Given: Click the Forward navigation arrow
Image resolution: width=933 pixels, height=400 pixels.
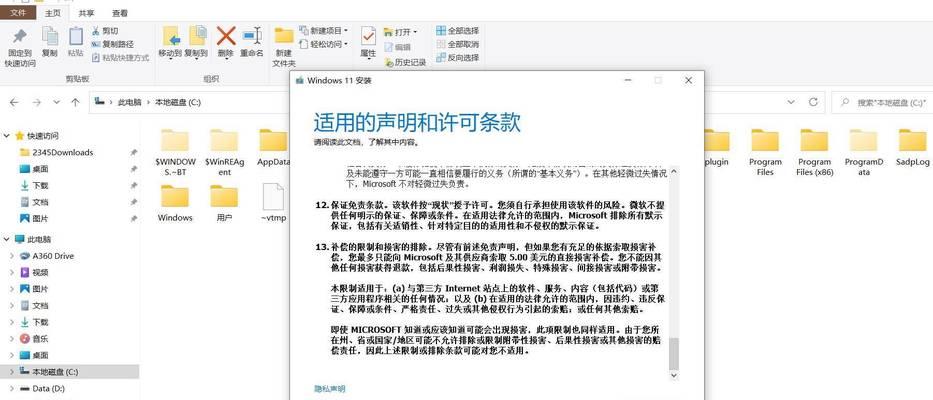Looking at the screenshot, I should (36, 102).
